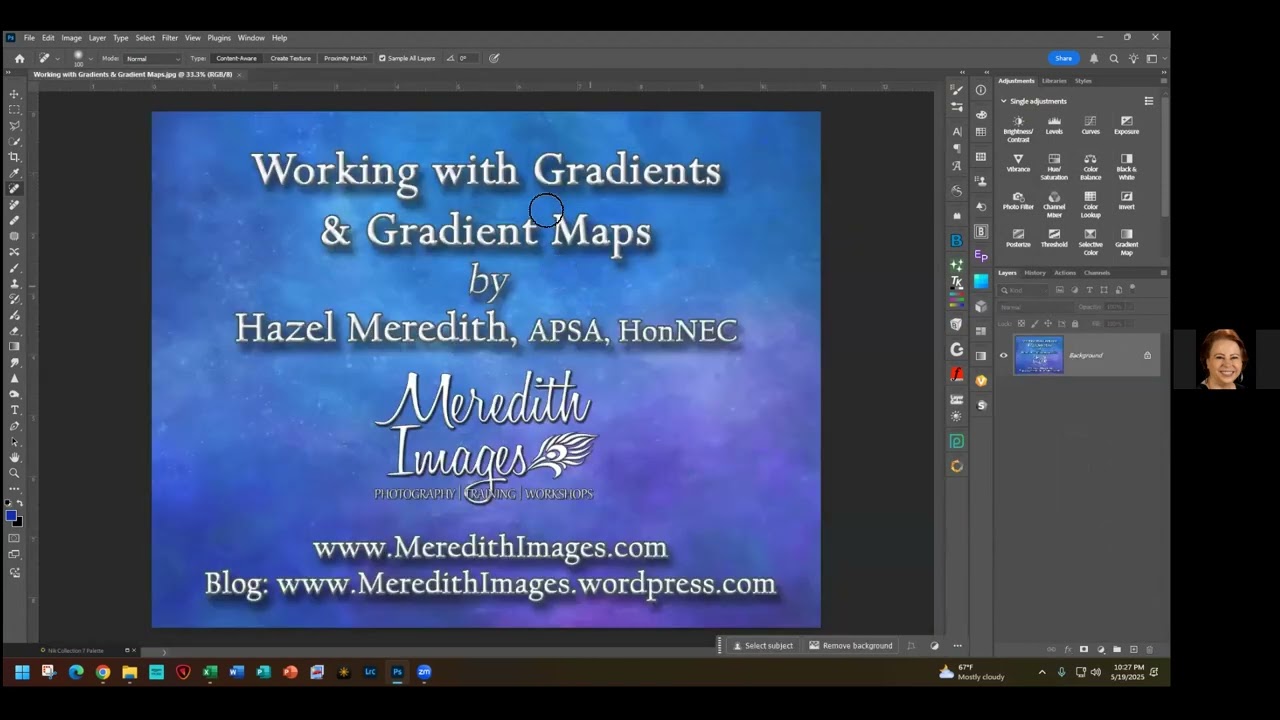
Task: Click the pressure-for-size brush icon
Action: coord(494,58)
